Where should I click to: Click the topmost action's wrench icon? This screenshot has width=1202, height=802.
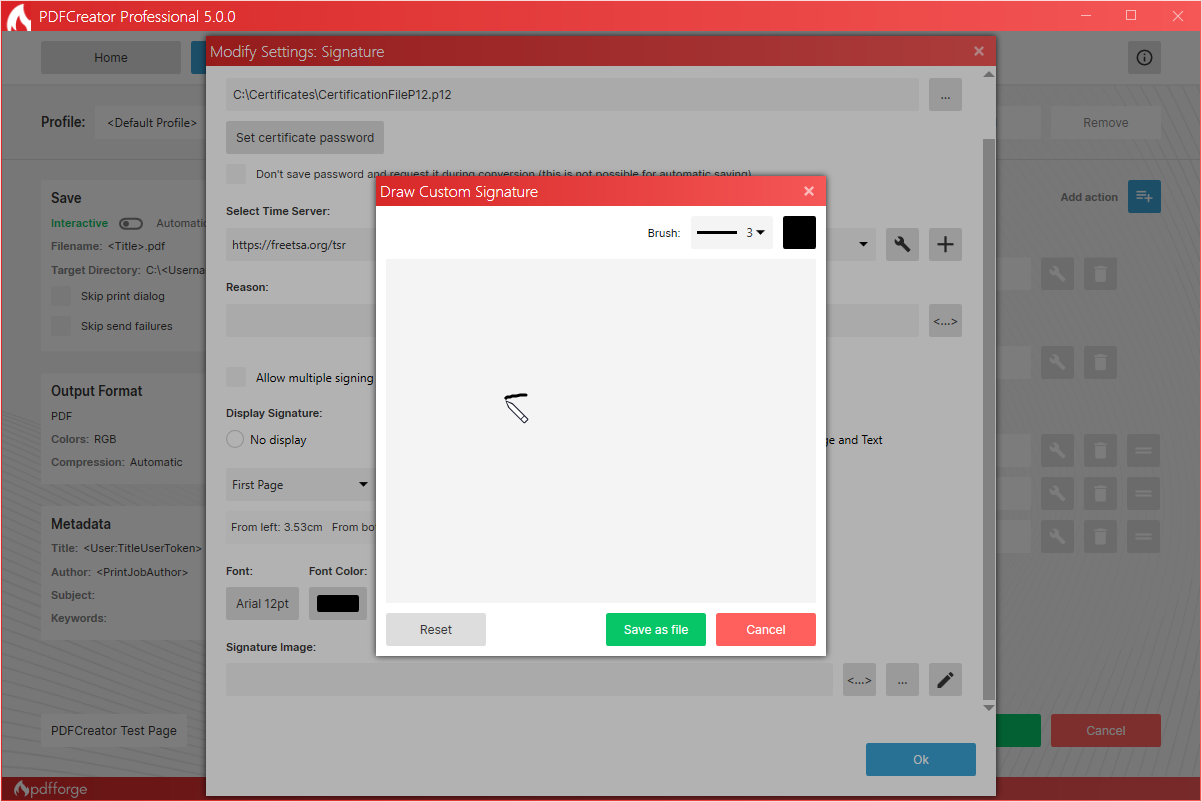pyautogui.click(x=1058, y=273)
